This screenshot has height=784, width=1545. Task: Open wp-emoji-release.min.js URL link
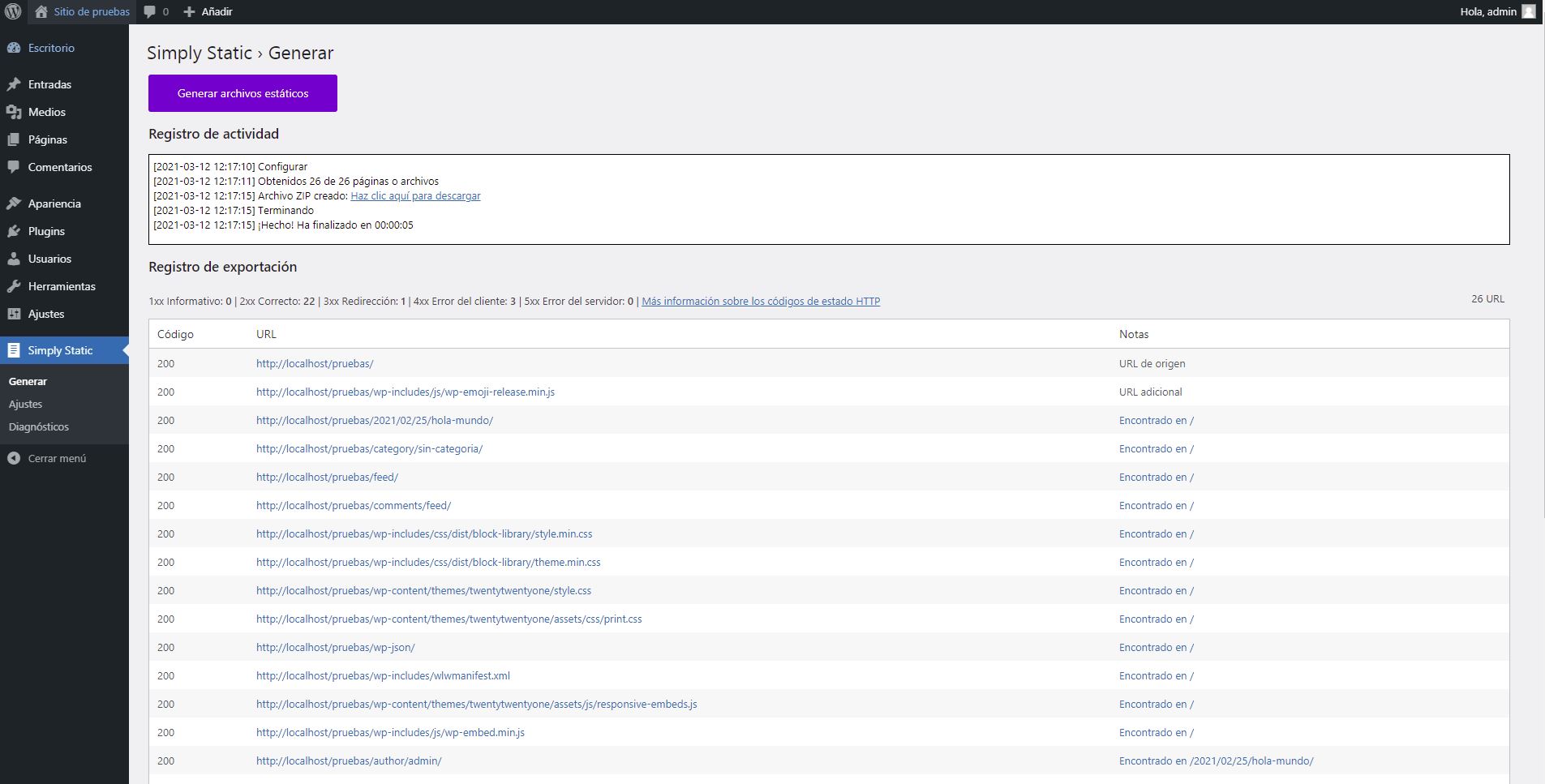coord(406,392)
